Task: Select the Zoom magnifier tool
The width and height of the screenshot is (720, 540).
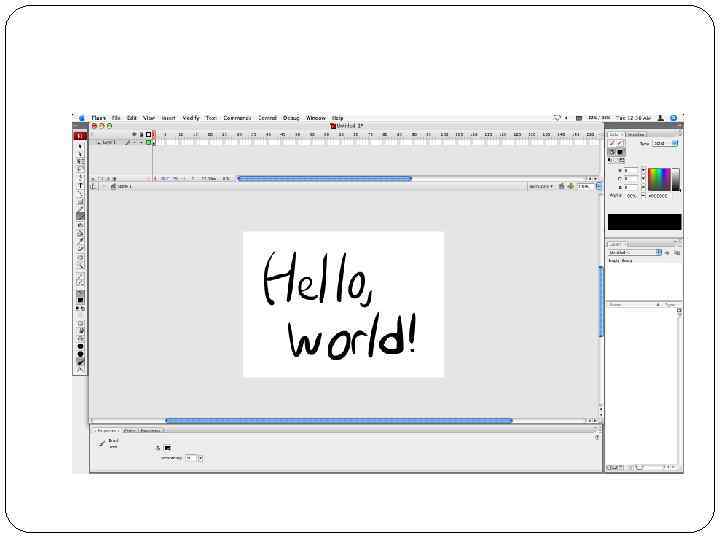Action: point(80,266)
